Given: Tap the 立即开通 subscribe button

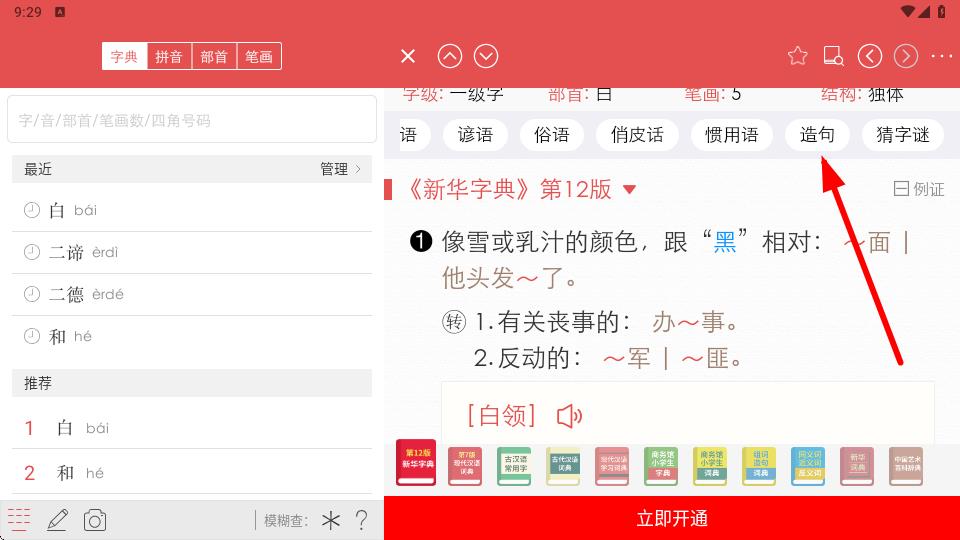Looking at the screenshot, I should point(672,518).
